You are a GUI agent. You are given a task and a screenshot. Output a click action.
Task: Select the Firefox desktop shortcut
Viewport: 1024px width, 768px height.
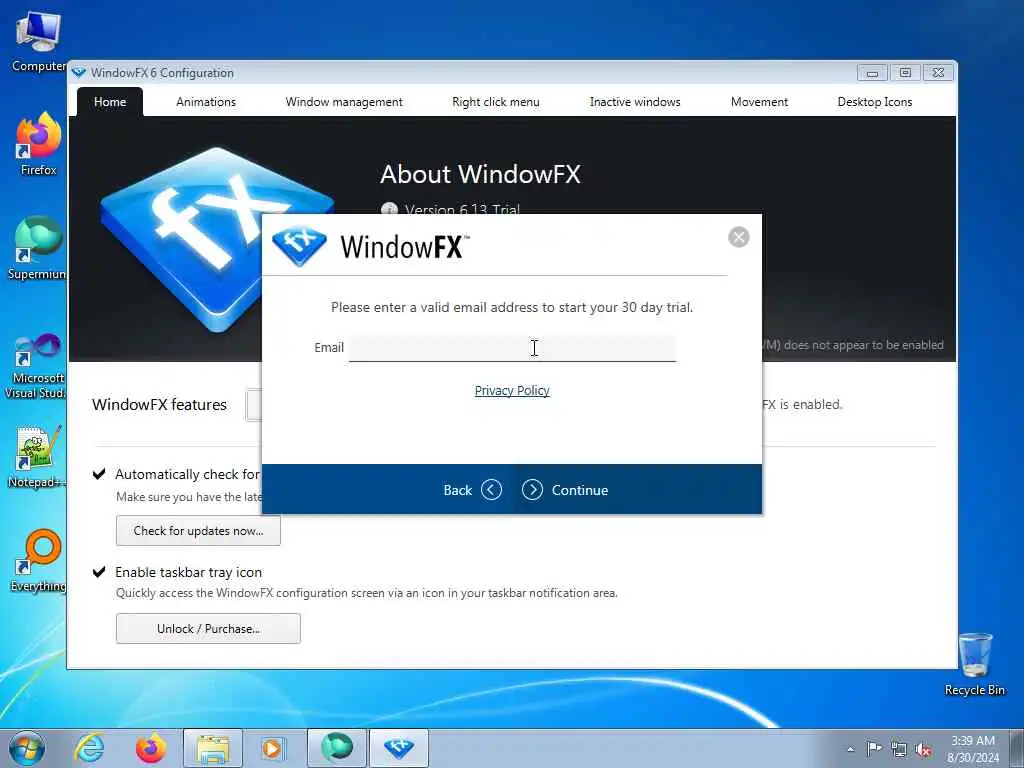coord(38,144)
